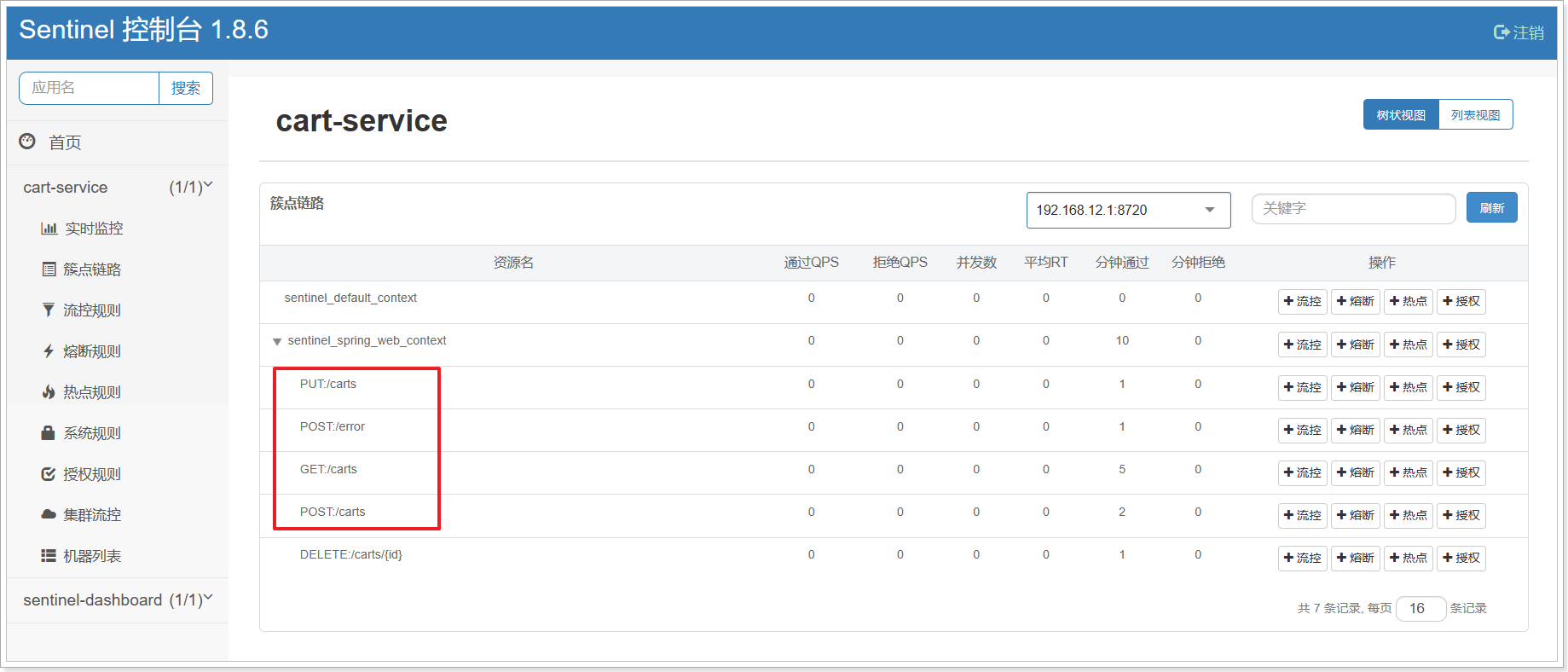
Task: Click the page size field showing 16
Action: pos(1420,608)
